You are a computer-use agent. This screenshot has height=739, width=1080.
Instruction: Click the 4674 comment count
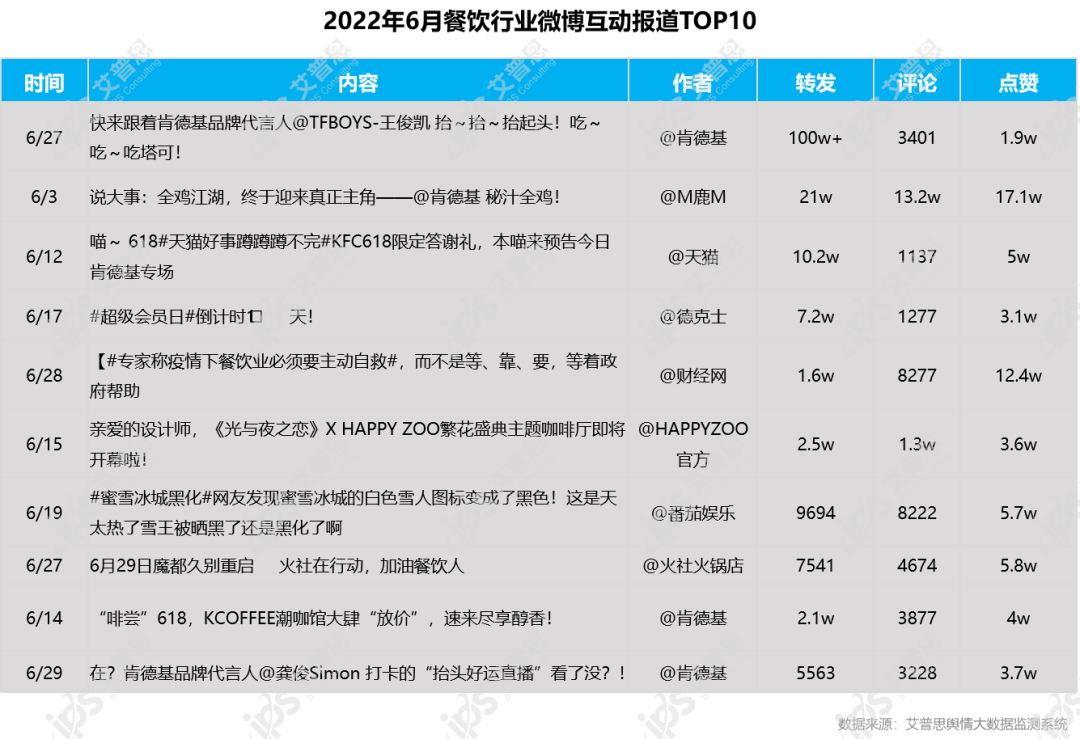pyautogui.click(x=917, y=566)
